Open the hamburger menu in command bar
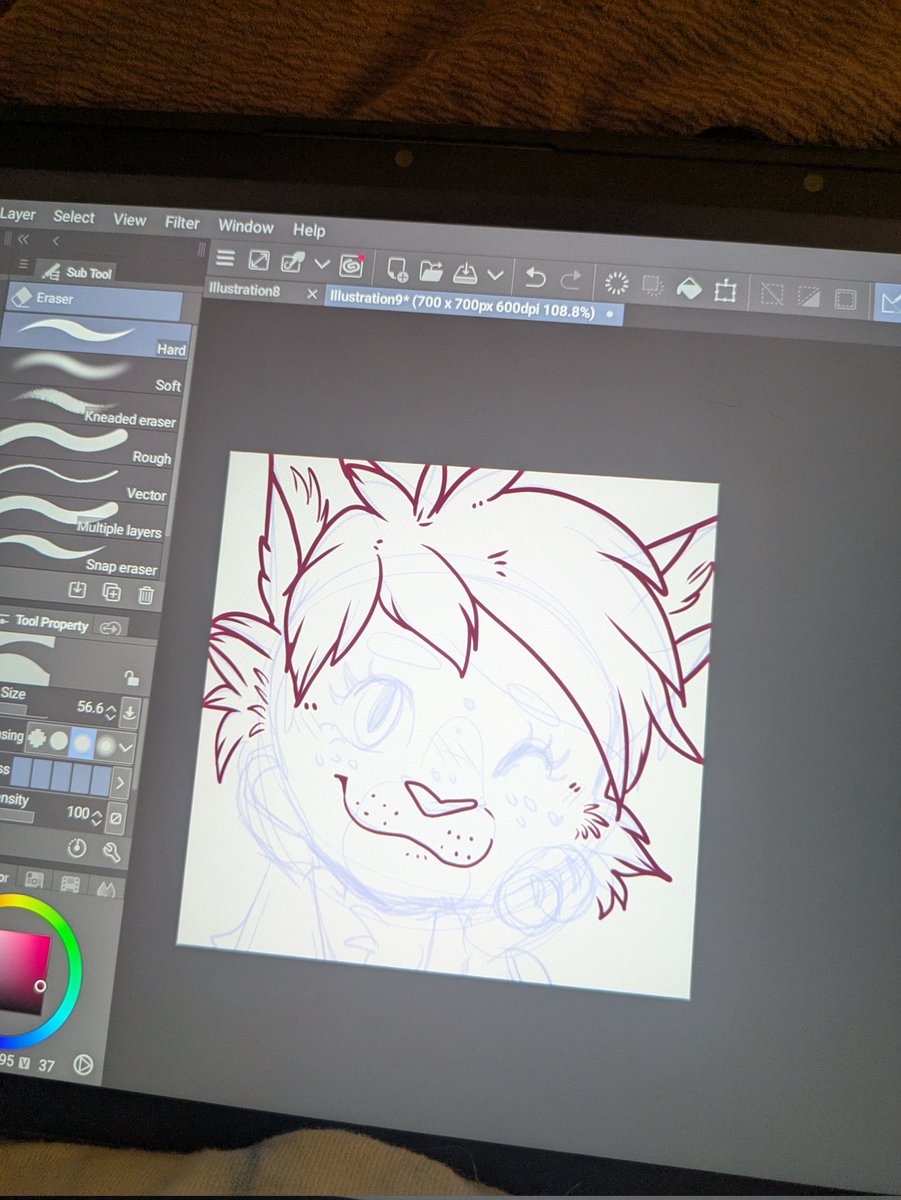 click(x=226, y=259)
